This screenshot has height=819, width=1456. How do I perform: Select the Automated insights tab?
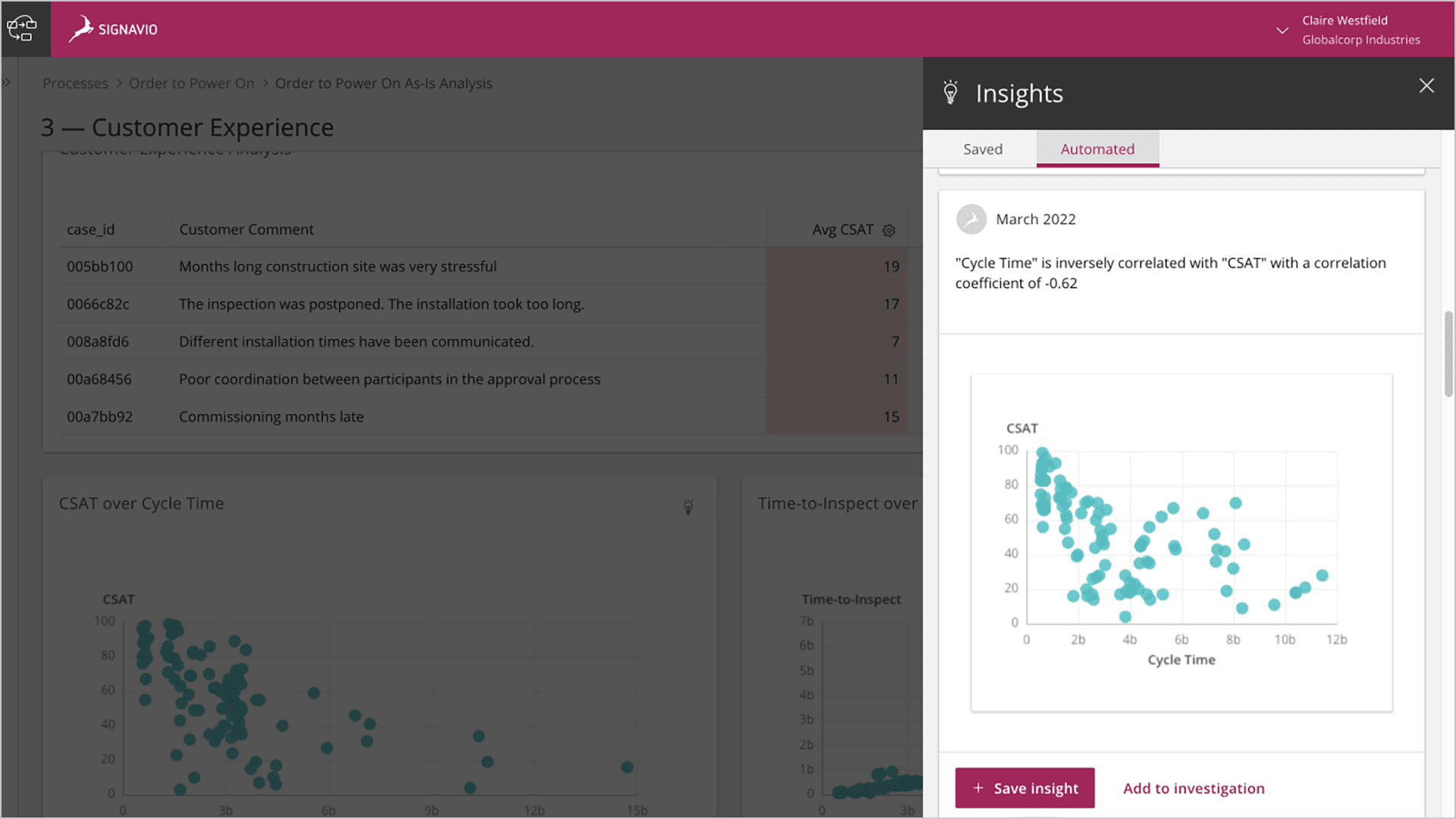tap(1097, 149)
